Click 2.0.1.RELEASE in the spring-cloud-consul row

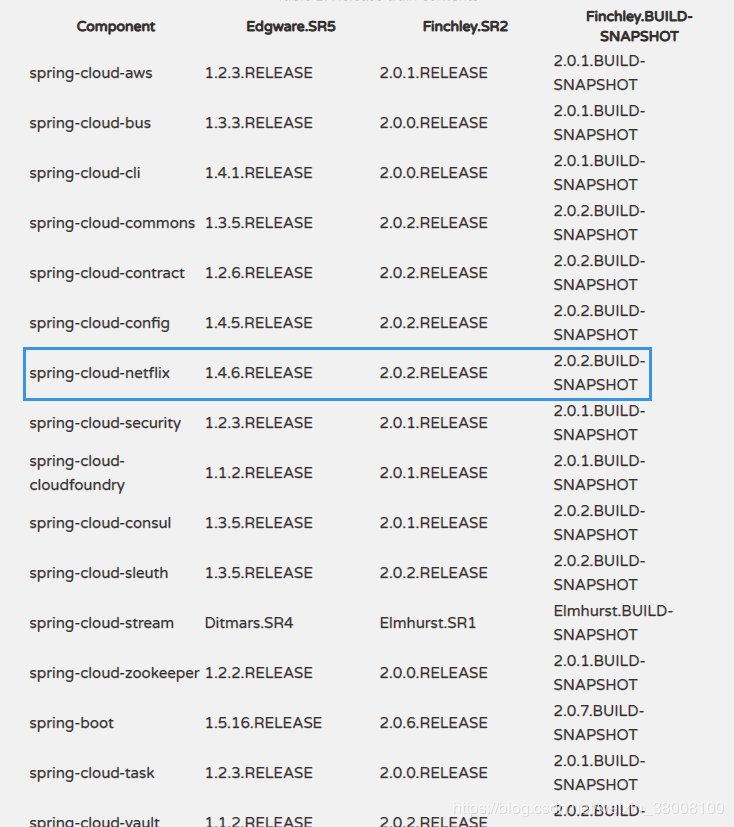(x=433, y=523)
